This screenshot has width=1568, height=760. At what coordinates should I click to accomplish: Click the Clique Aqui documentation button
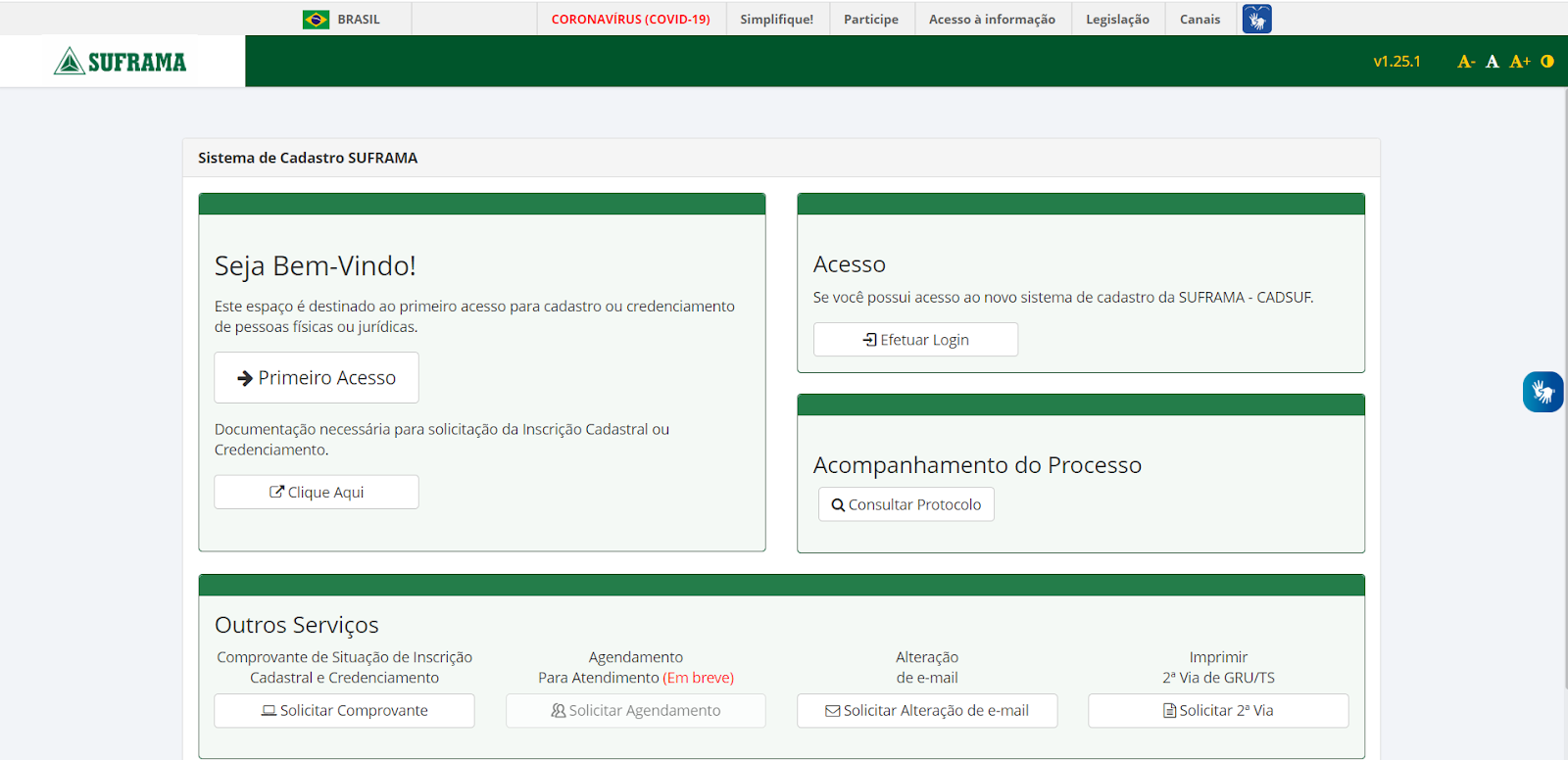click(x=317, y=493)
